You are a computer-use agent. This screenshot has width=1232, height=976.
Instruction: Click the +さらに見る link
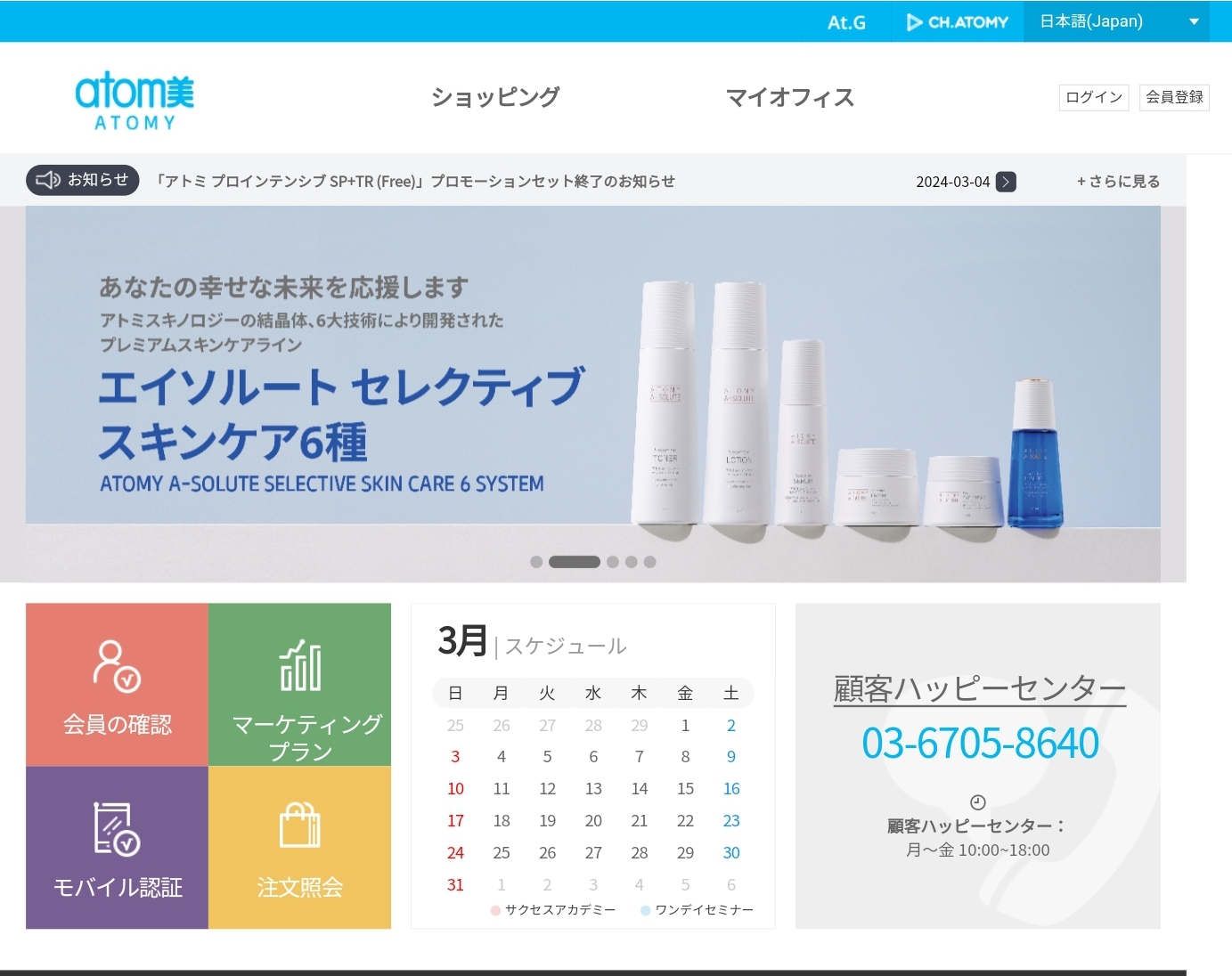[x=1118, y=182]
